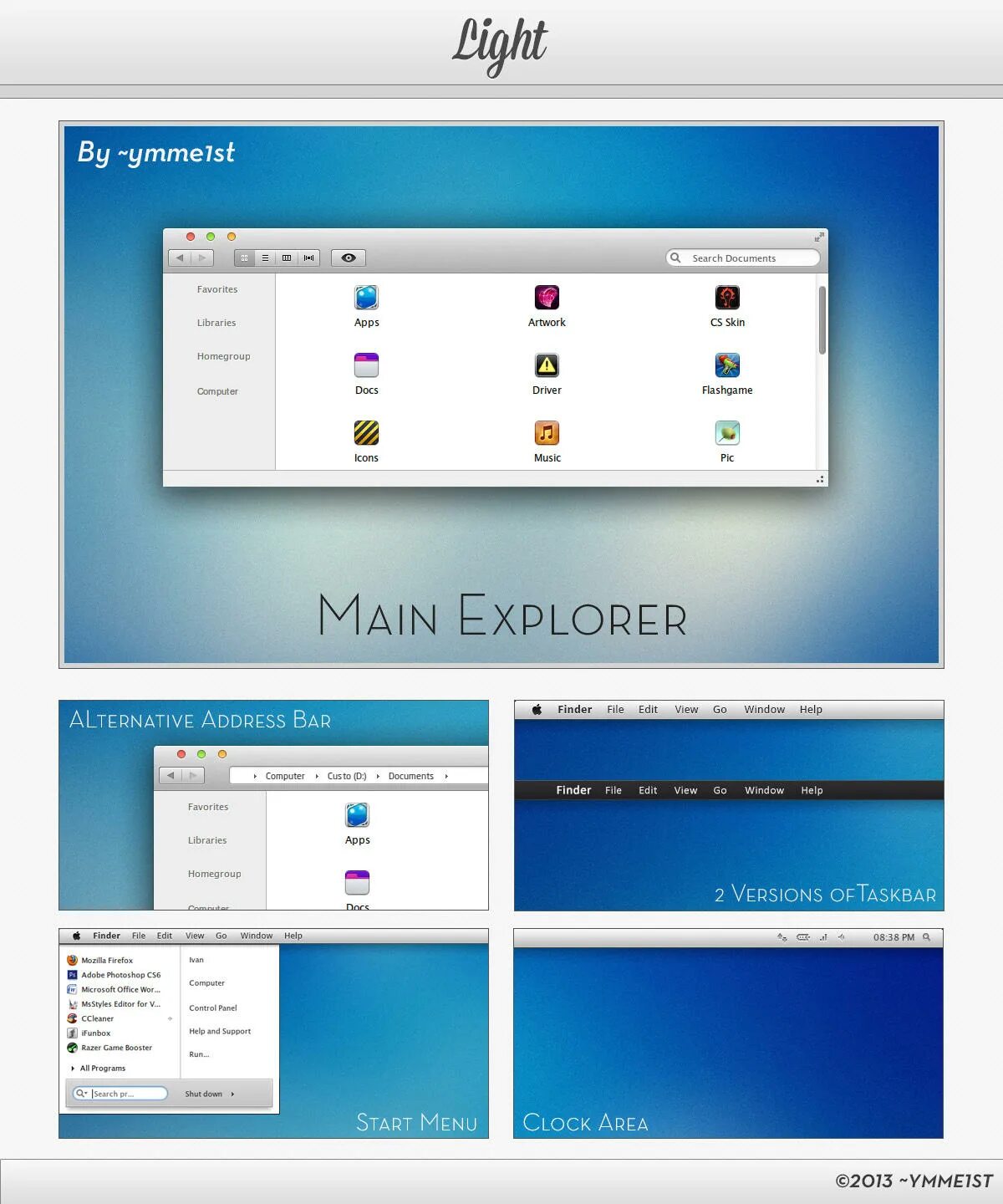
Task: Expand arrow before Computer breadcrumb
Action: click(x=255, y=776)
